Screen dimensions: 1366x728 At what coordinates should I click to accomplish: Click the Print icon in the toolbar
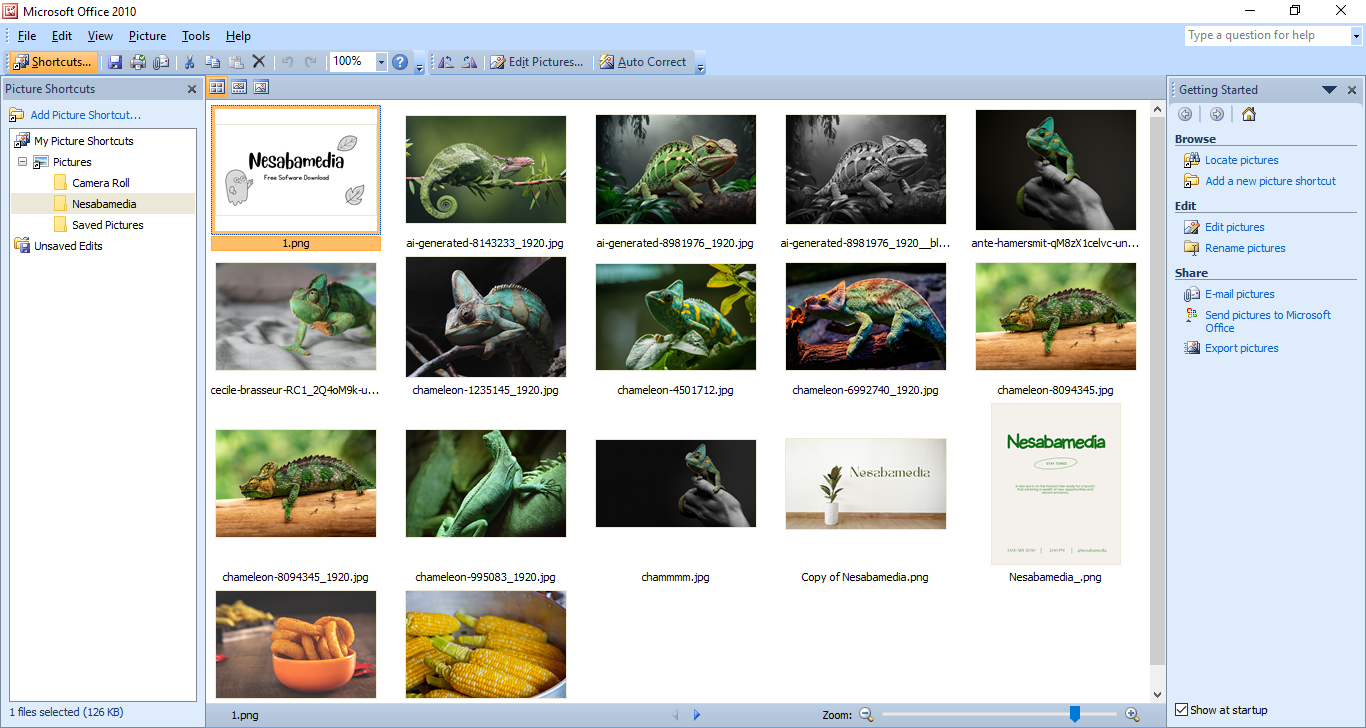pyautogui.click(x=138, y=62)
